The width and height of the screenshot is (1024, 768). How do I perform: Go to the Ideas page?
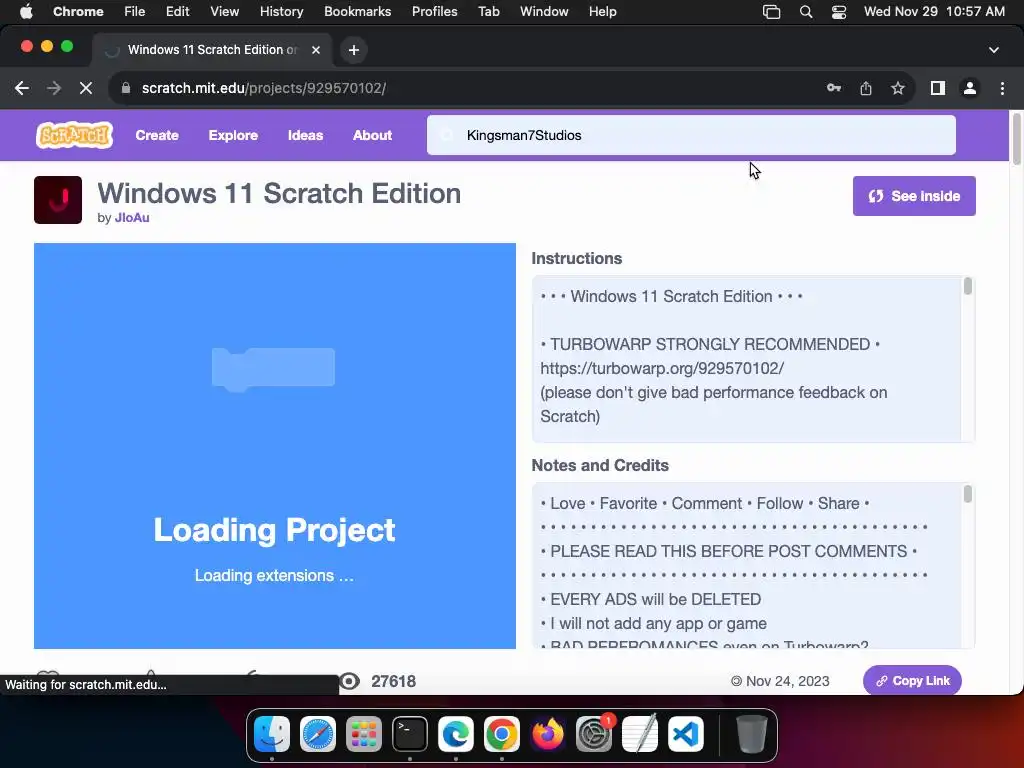[305, 135]
